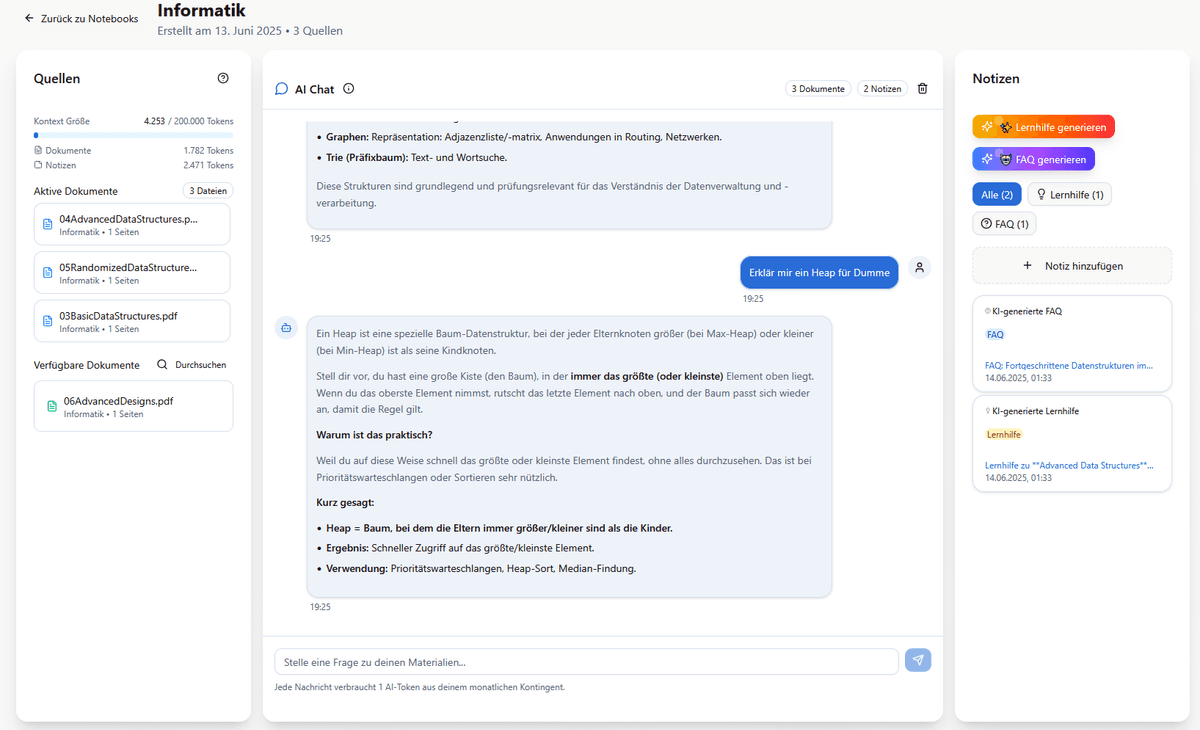Toggle the '2 Notizen' chip in the chat header
This screenshot has width=1200, height=730.
point(882,88)
